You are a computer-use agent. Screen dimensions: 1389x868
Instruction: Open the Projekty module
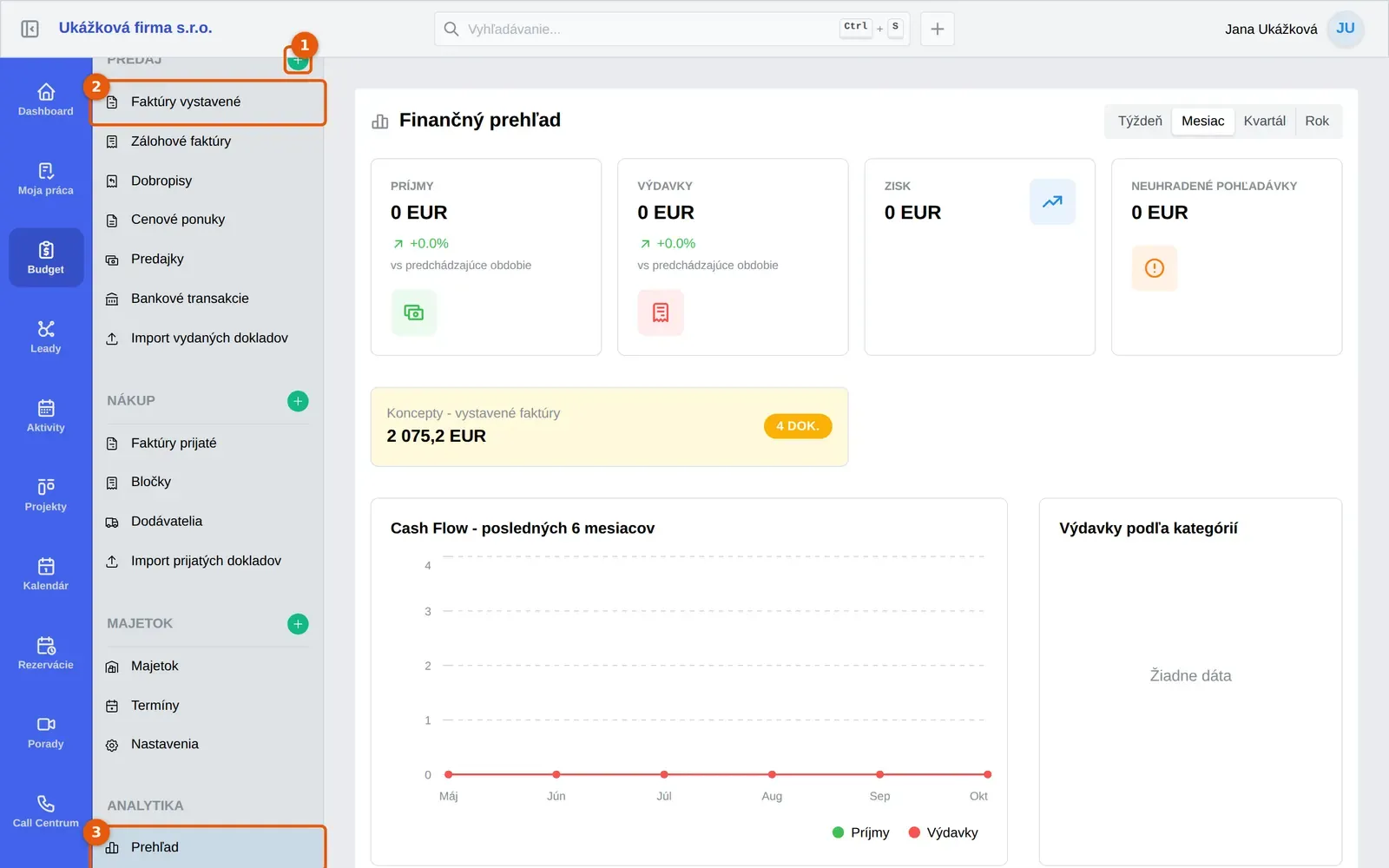tap(46, 494)
